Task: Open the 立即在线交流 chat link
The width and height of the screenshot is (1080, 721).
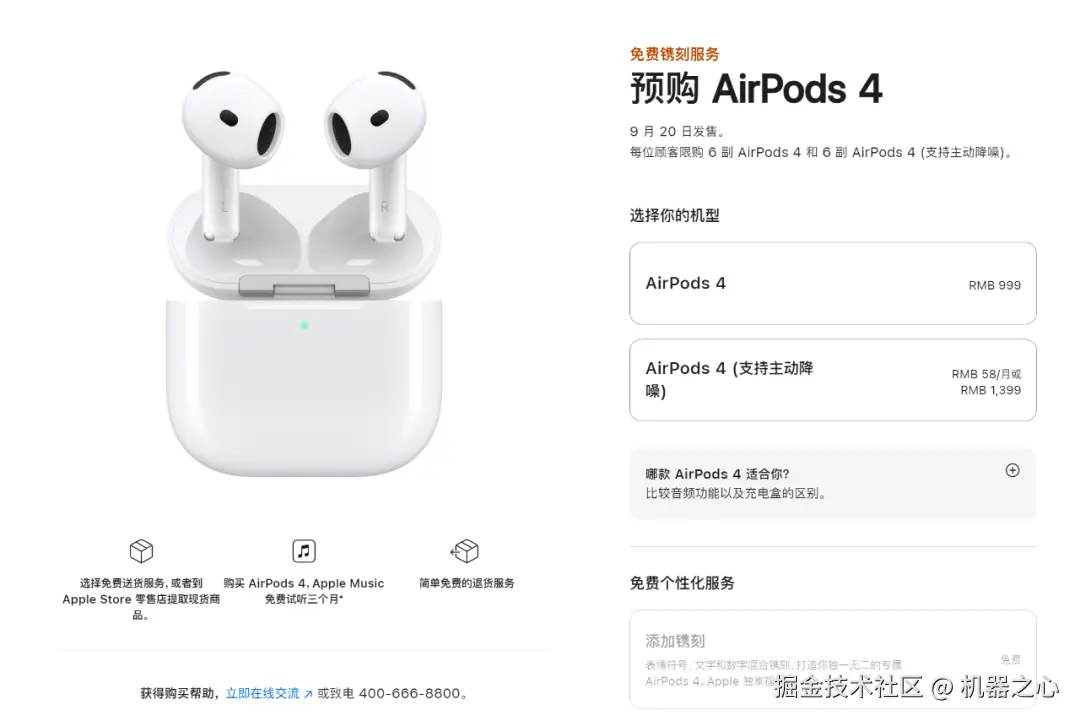Action: 262,693
